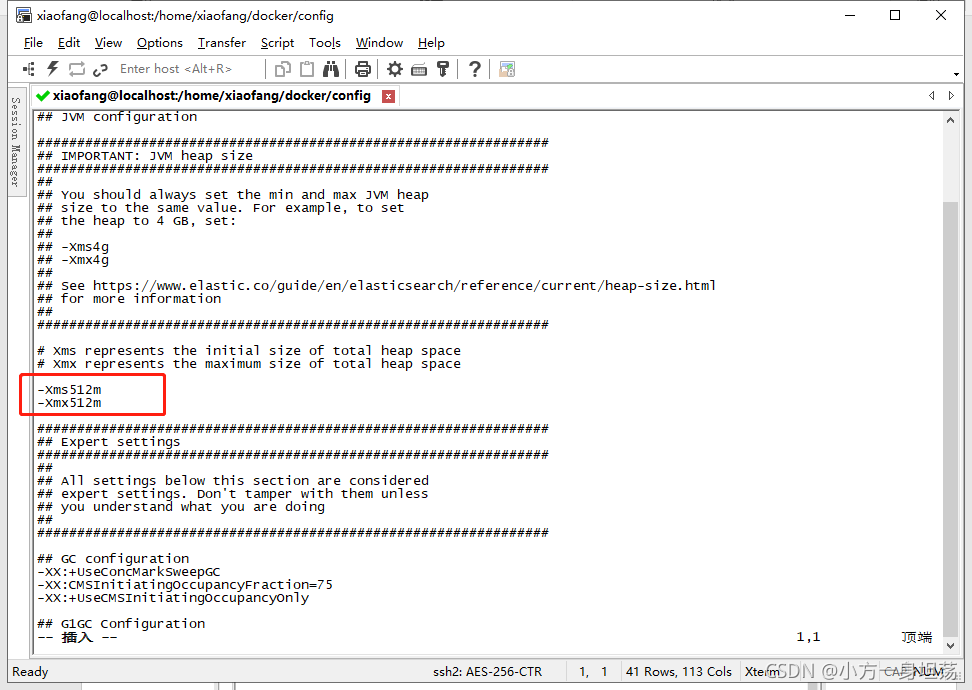Click the Help question mark icon
This screenshot has width=972, height=690.
pyautogui.click(x=475, y=69)
